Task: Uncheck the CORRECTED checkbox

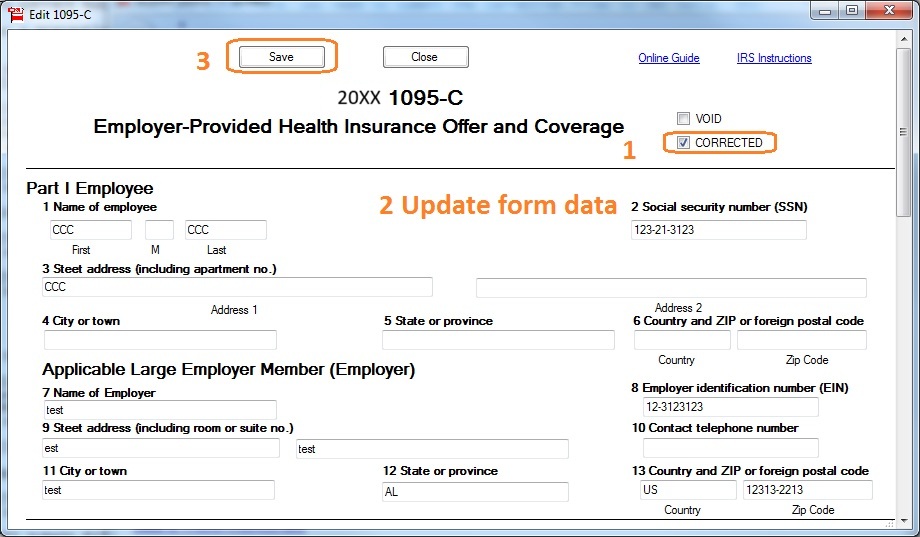Action: point(683,143)
